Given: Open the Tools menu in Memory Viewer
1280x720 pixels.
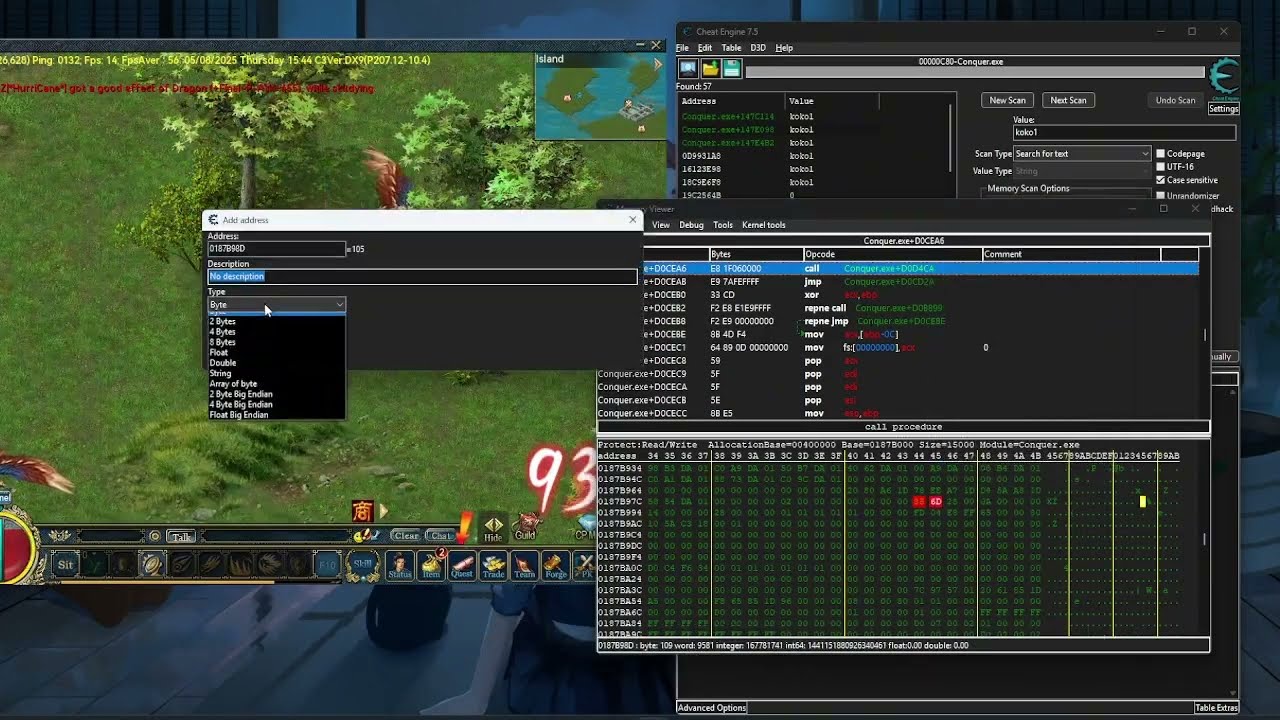Looking at the screenshot, I should click(x=723, y=225).
